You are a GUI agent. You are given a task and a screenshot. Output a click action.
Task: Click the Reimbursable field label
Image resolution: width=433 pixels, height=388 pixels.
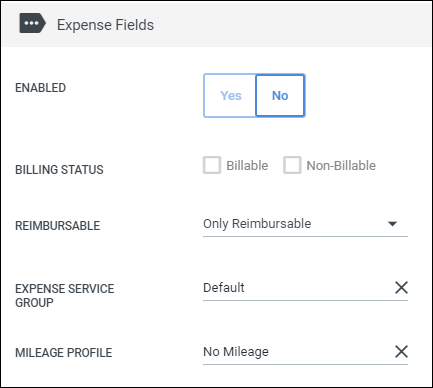coord(58,226)
